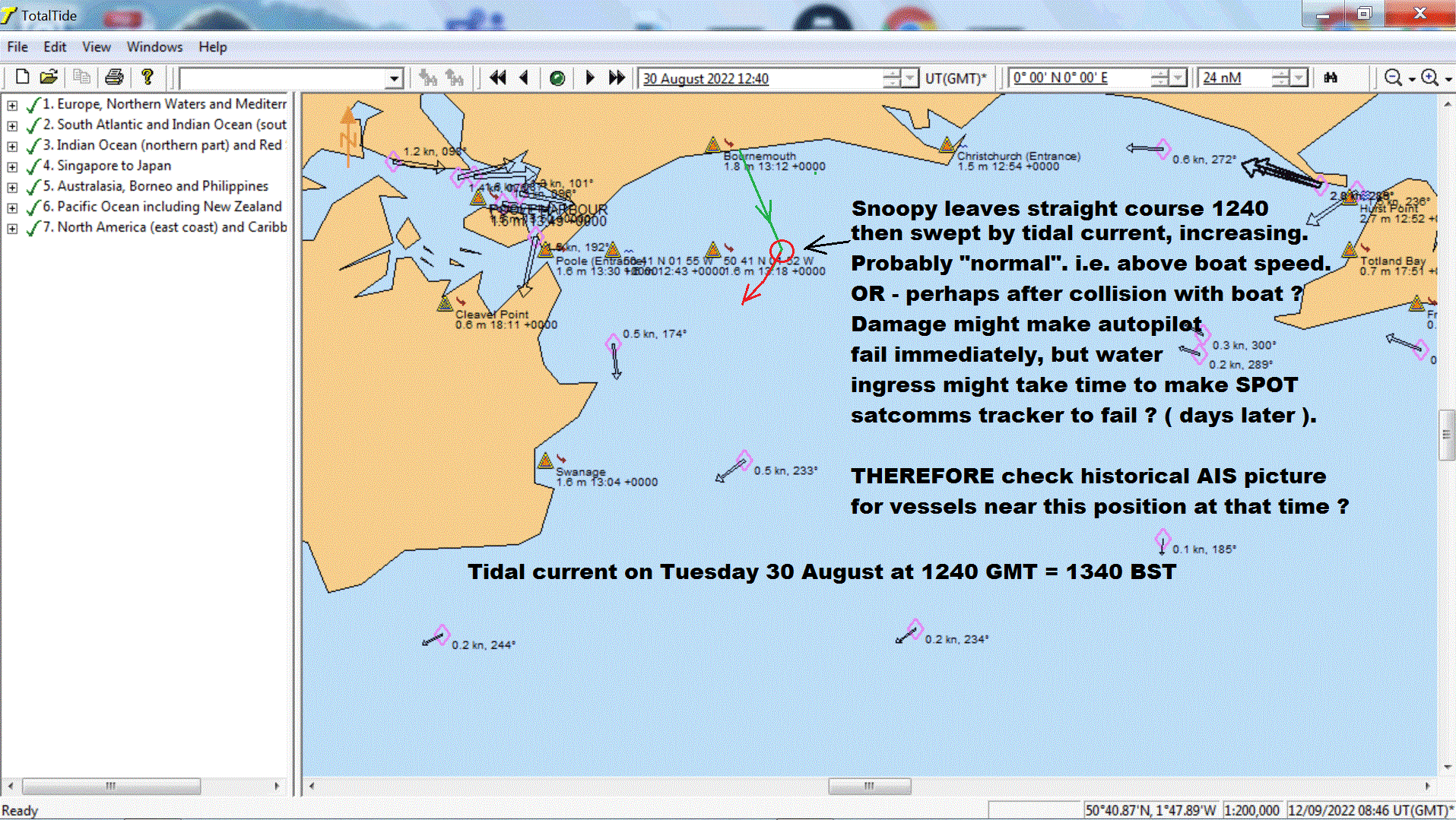Open the station selection dropdown list

[x=394, y=77]
